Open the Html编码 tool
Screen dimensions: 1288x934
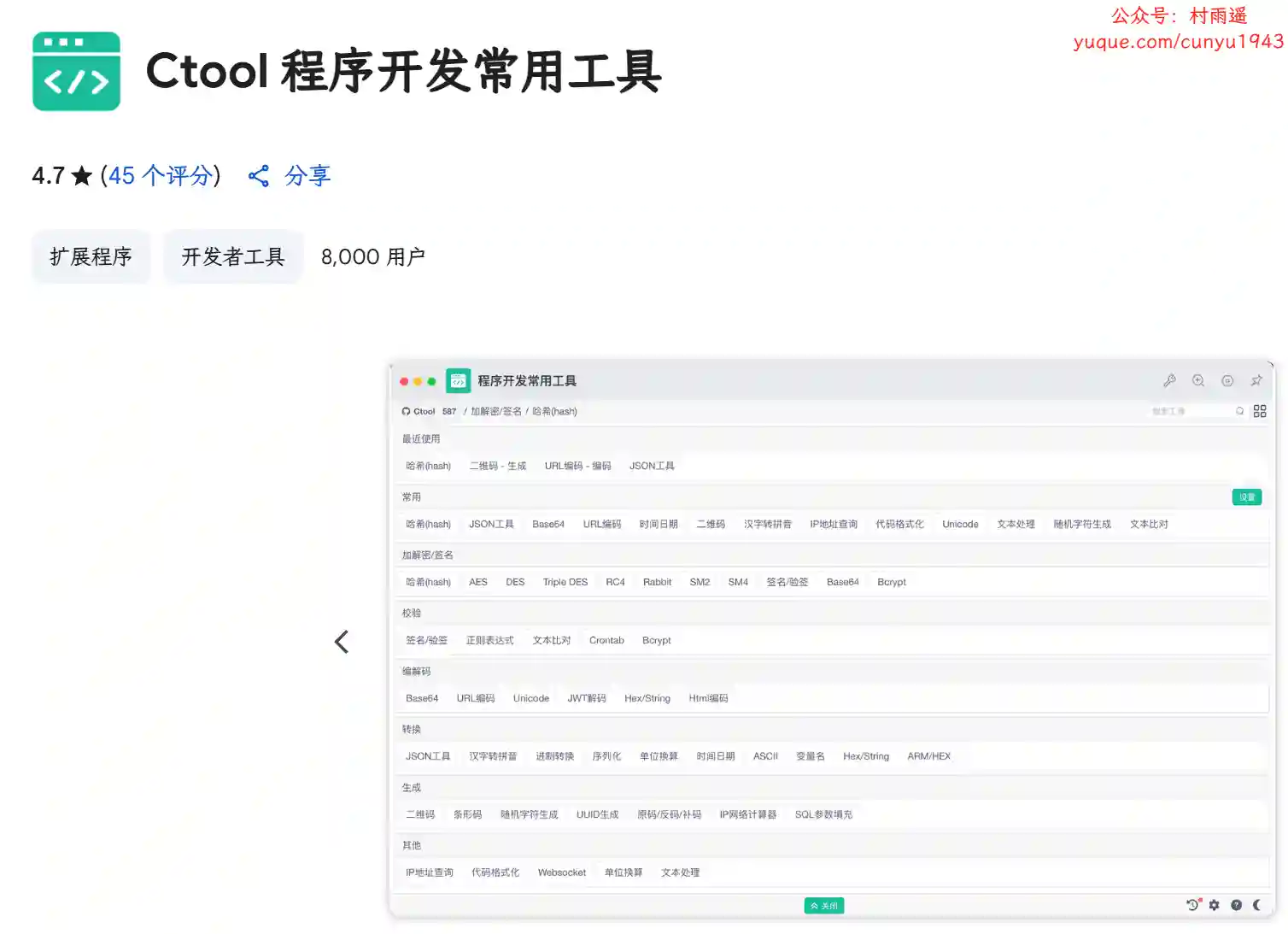click(708, 698)
